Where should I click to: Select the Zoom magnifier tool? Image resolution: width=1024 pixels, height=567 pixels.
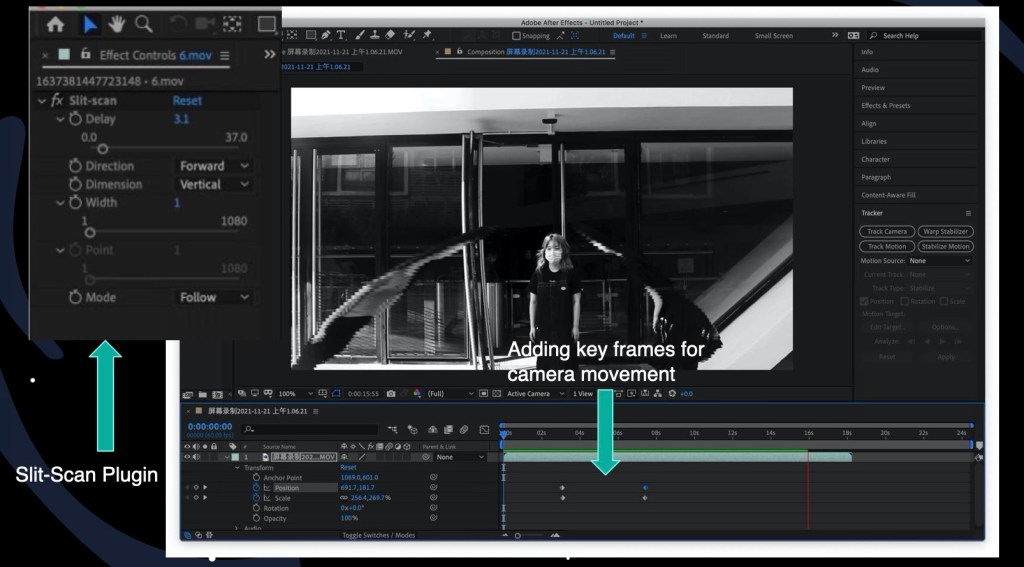point(144,23)
